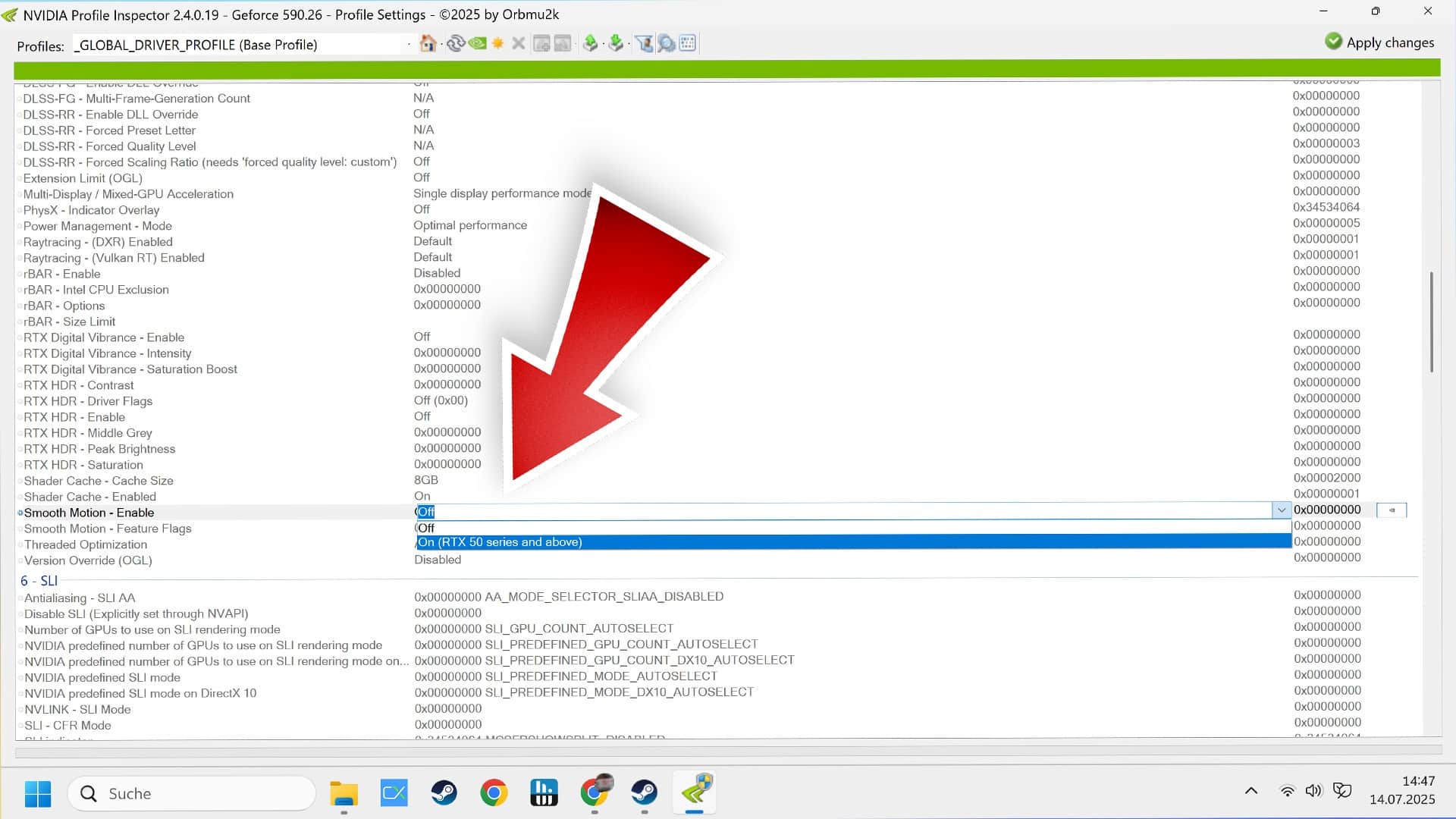
Task: Open the Profiles combo box dropdown
Action: click(409, 45)
